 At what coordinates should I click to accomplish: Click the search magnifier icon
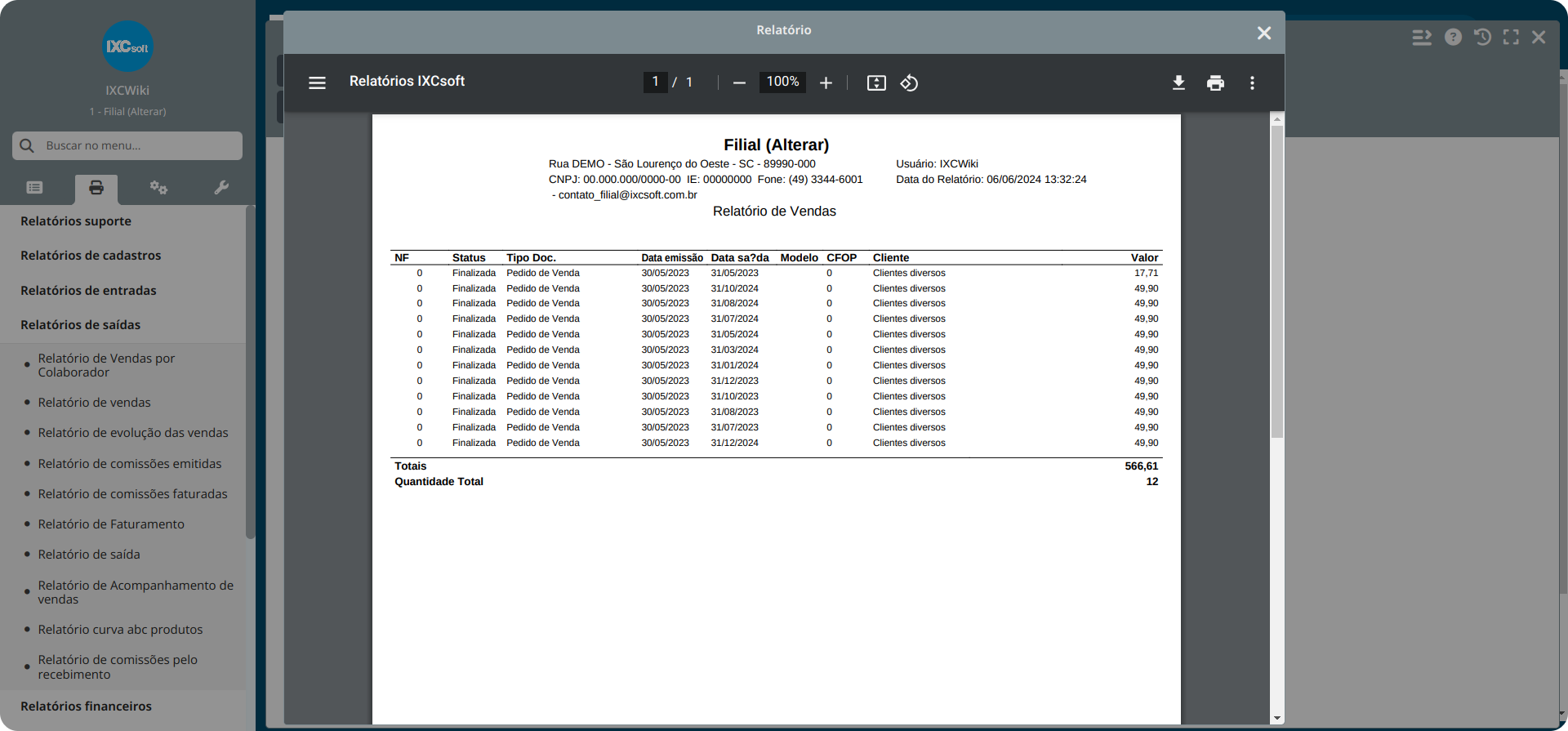point(27,145)
